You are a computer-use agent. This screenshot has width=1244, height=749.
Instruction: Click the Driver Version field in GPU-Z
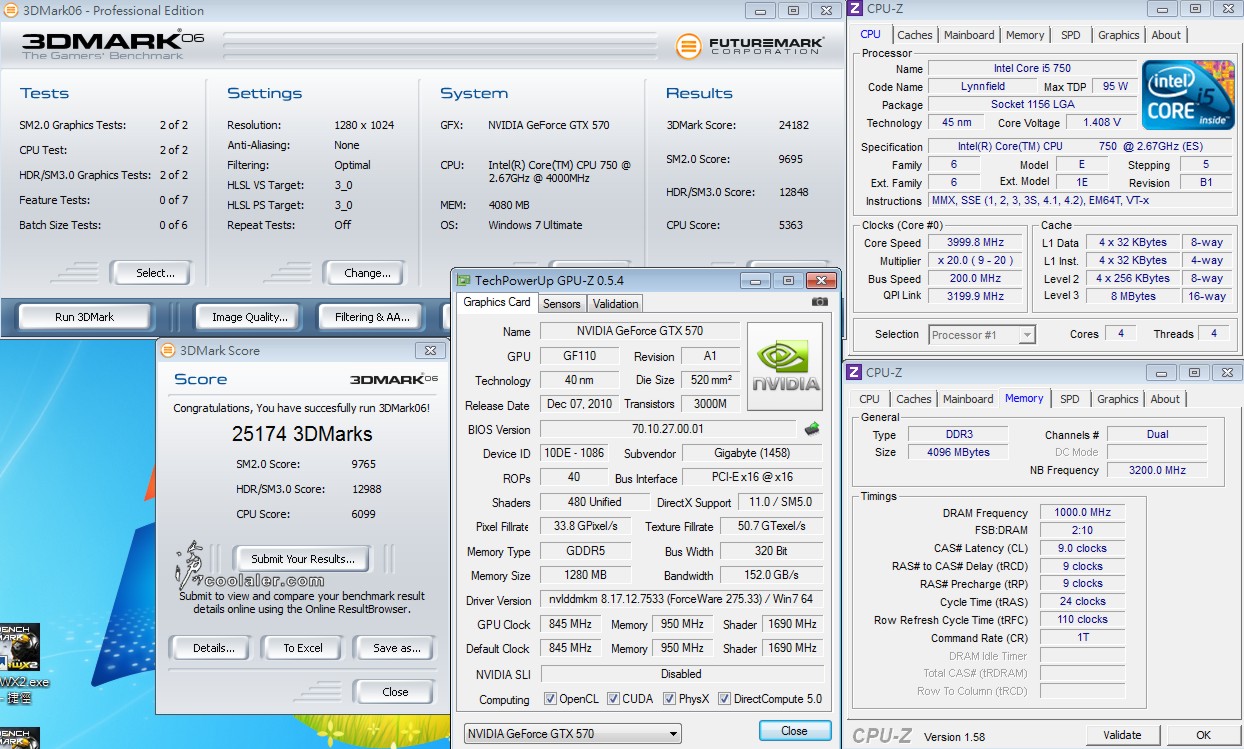tap(682, 600)
